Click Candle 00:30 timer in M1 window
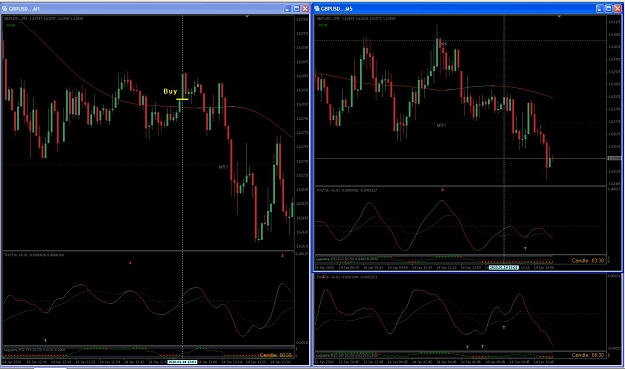The image size is (625, 369). [x=275, y=355]
